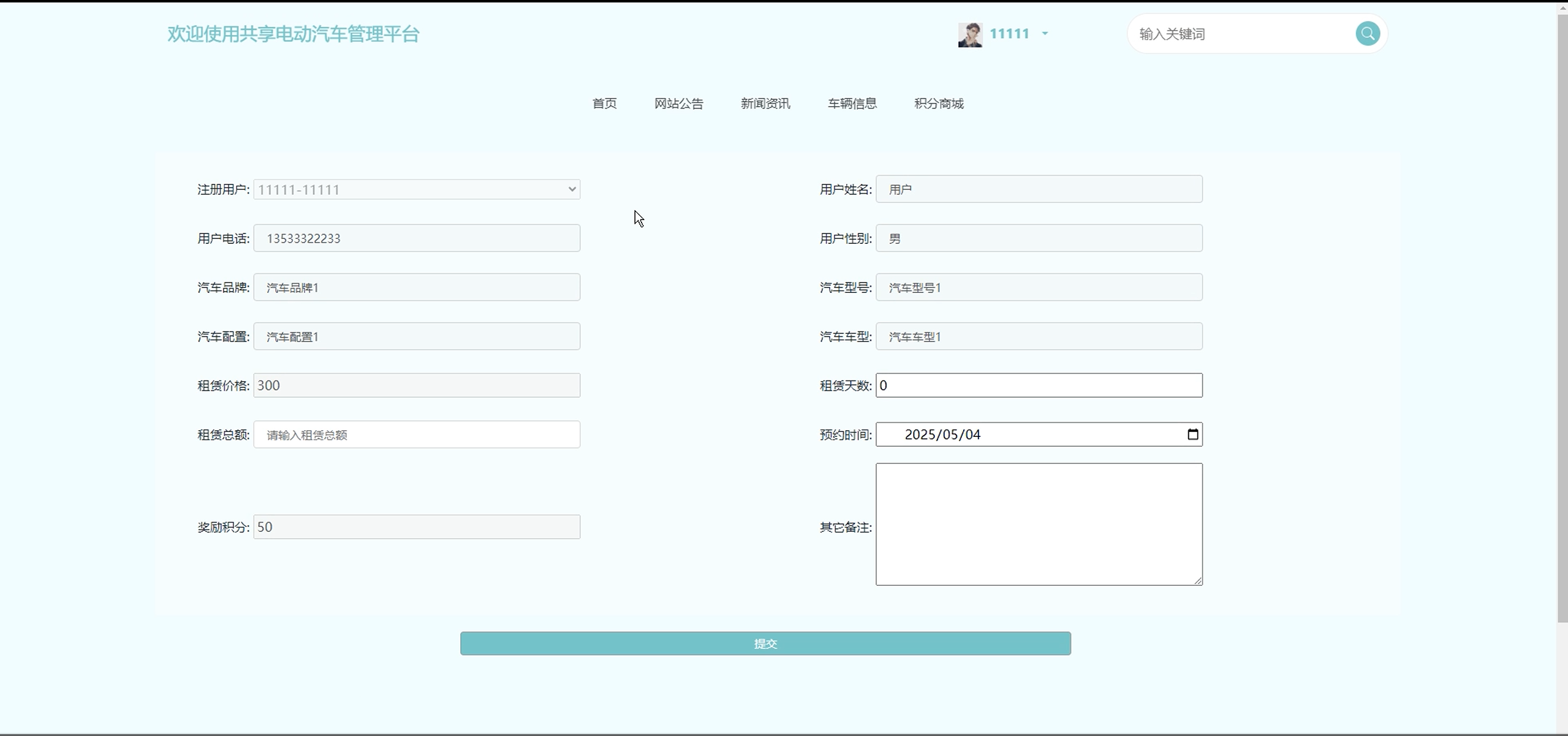Go to 首页 menu item
Screen dimensions: 1568x736
[x=604, y=104]
